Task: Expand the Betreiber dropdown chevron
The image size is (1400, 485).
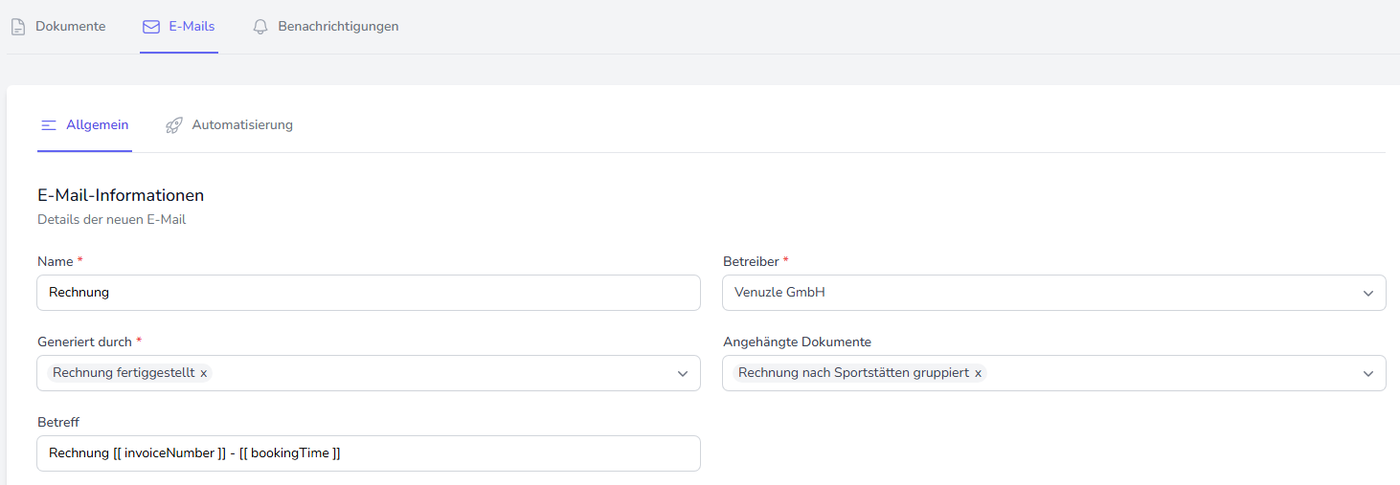Action: click(1368, 293)
